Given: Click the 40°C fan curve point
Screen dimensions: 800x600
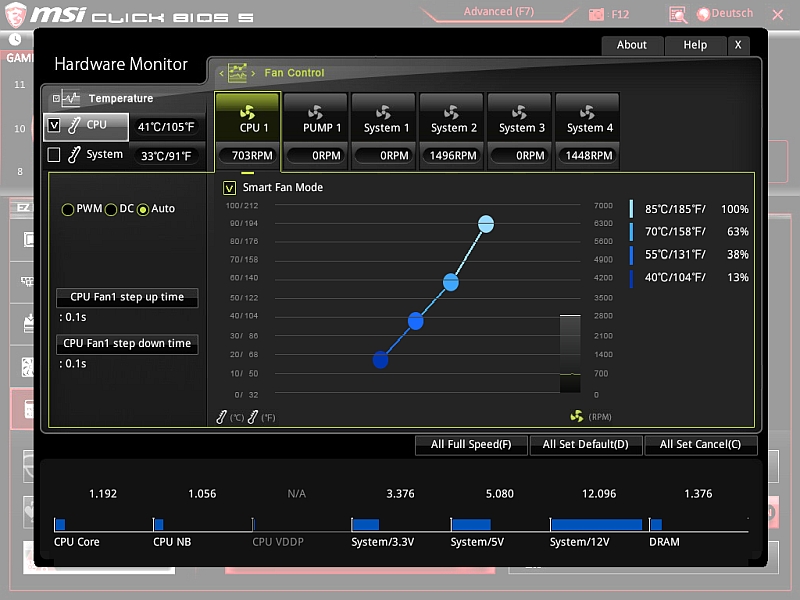Looking at the screenshot, I should (x=381, y=360).
